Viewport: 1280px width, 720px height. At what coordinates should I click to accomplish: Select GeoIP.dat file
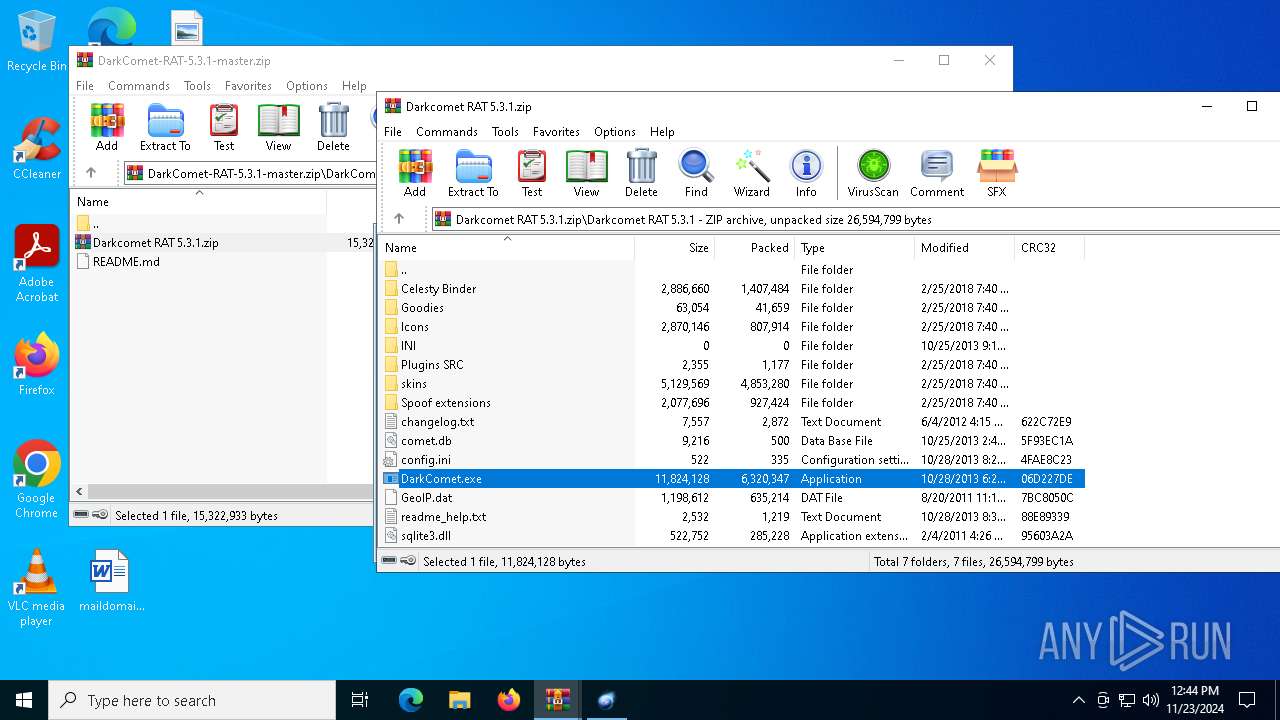(x=426, y=497)
